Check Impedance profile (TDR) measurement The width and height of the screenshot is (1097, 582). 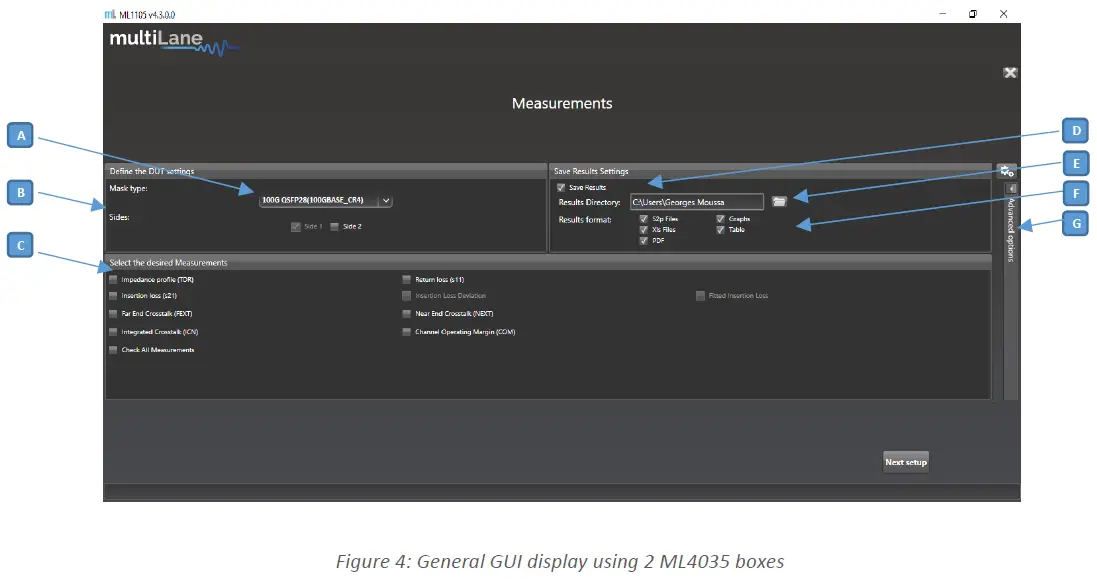113,279
